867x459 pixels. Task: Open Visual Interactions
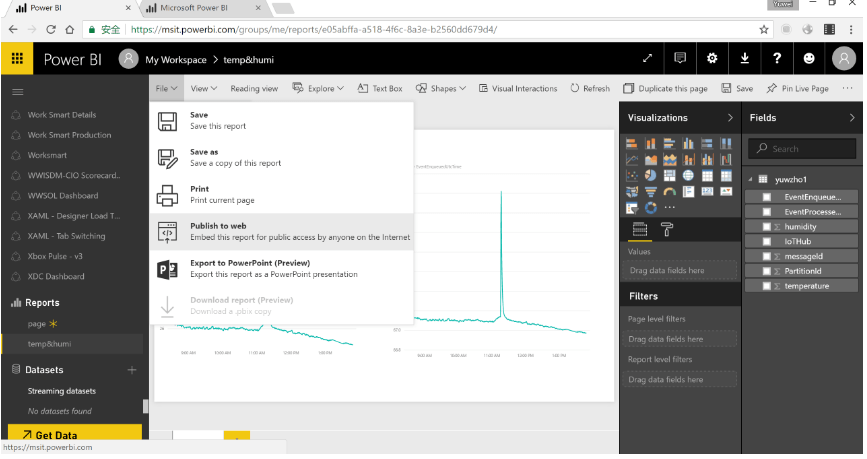tap(518, 88)
